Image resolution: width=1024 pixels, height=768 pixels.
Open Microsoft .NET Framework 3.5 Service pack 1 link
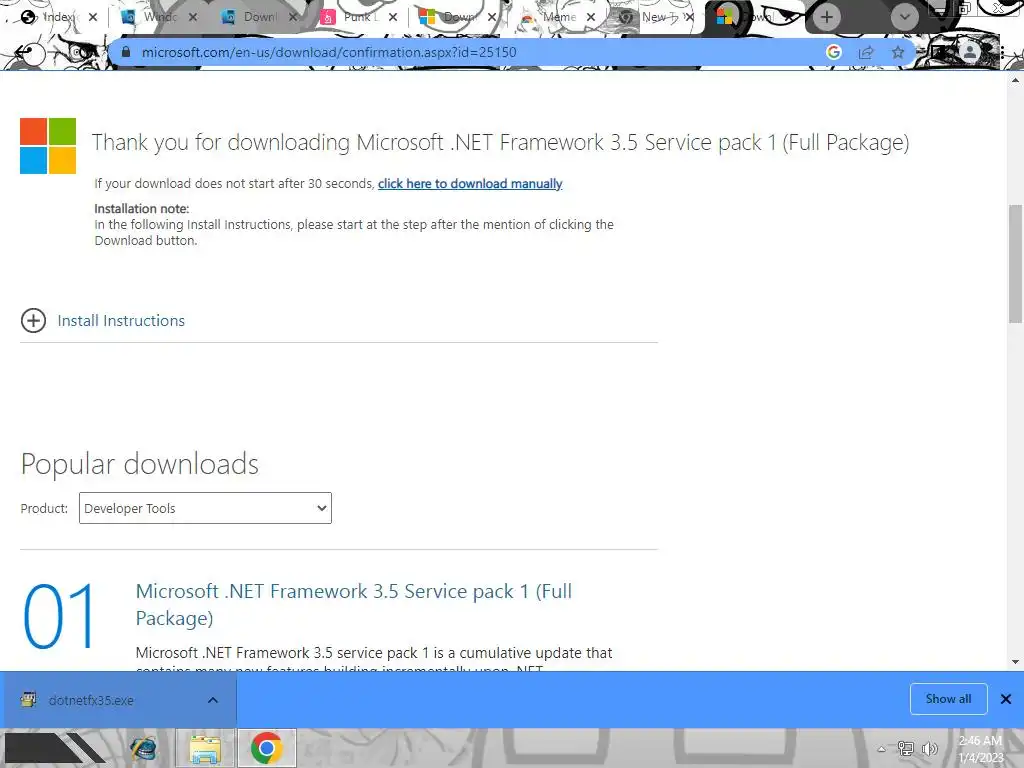[353, 604]
